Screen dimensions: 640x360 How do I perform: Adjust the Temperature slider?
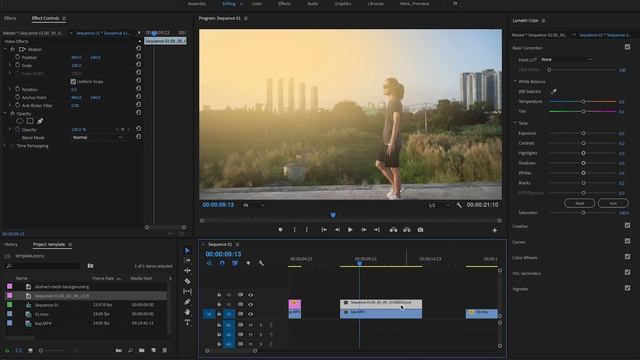pyautogui.click(x=583, y=101)
